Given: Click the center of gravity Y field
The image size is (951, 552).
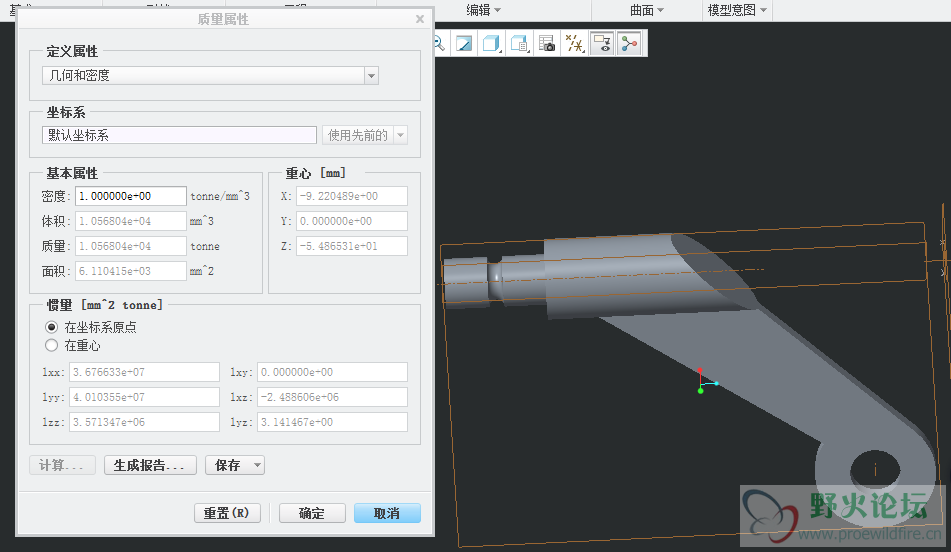Looking at the screenshot, I should pos(352,221).
